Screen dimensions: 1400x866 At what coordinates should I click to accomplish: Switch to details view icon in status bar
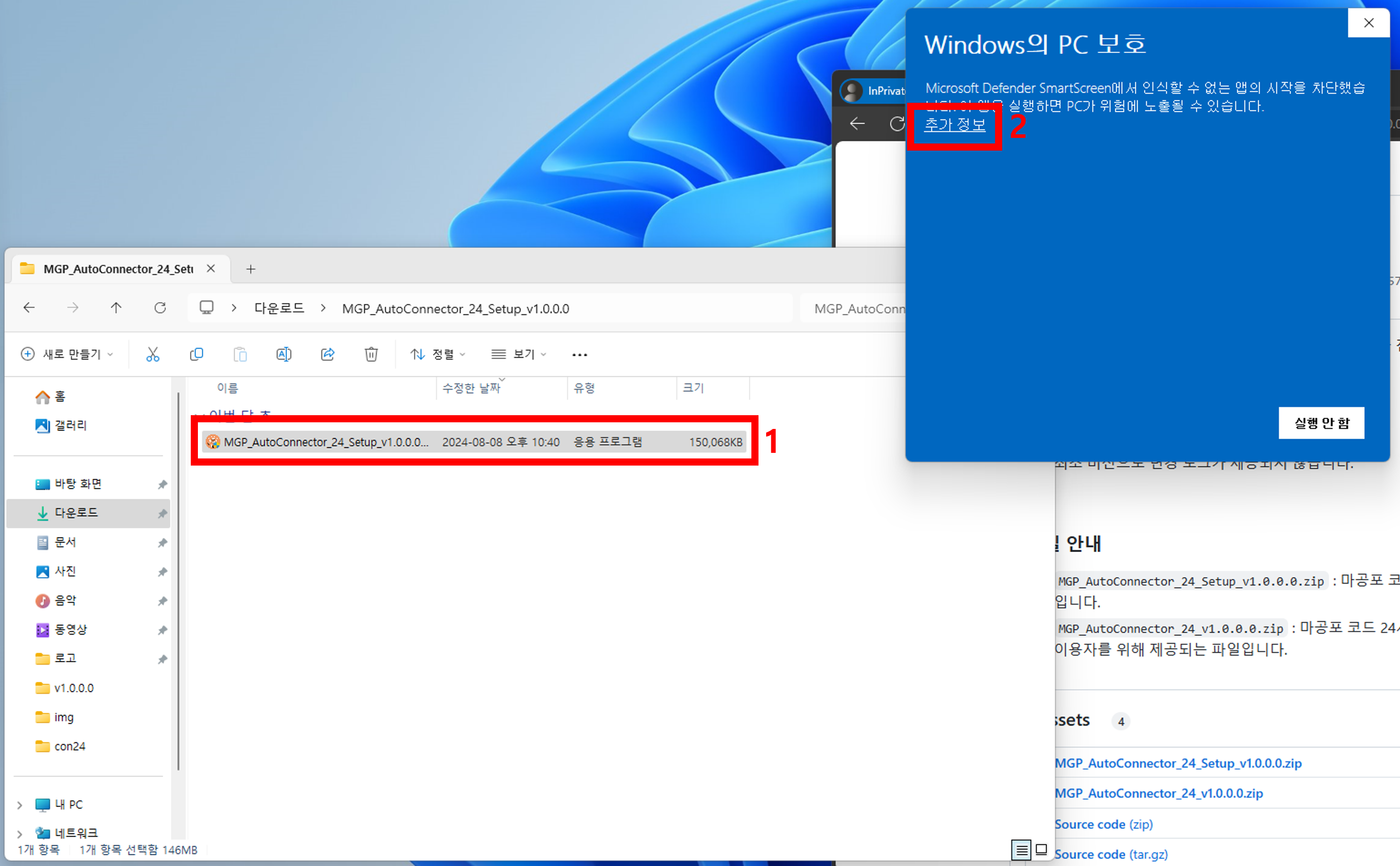click(1022, 849)
